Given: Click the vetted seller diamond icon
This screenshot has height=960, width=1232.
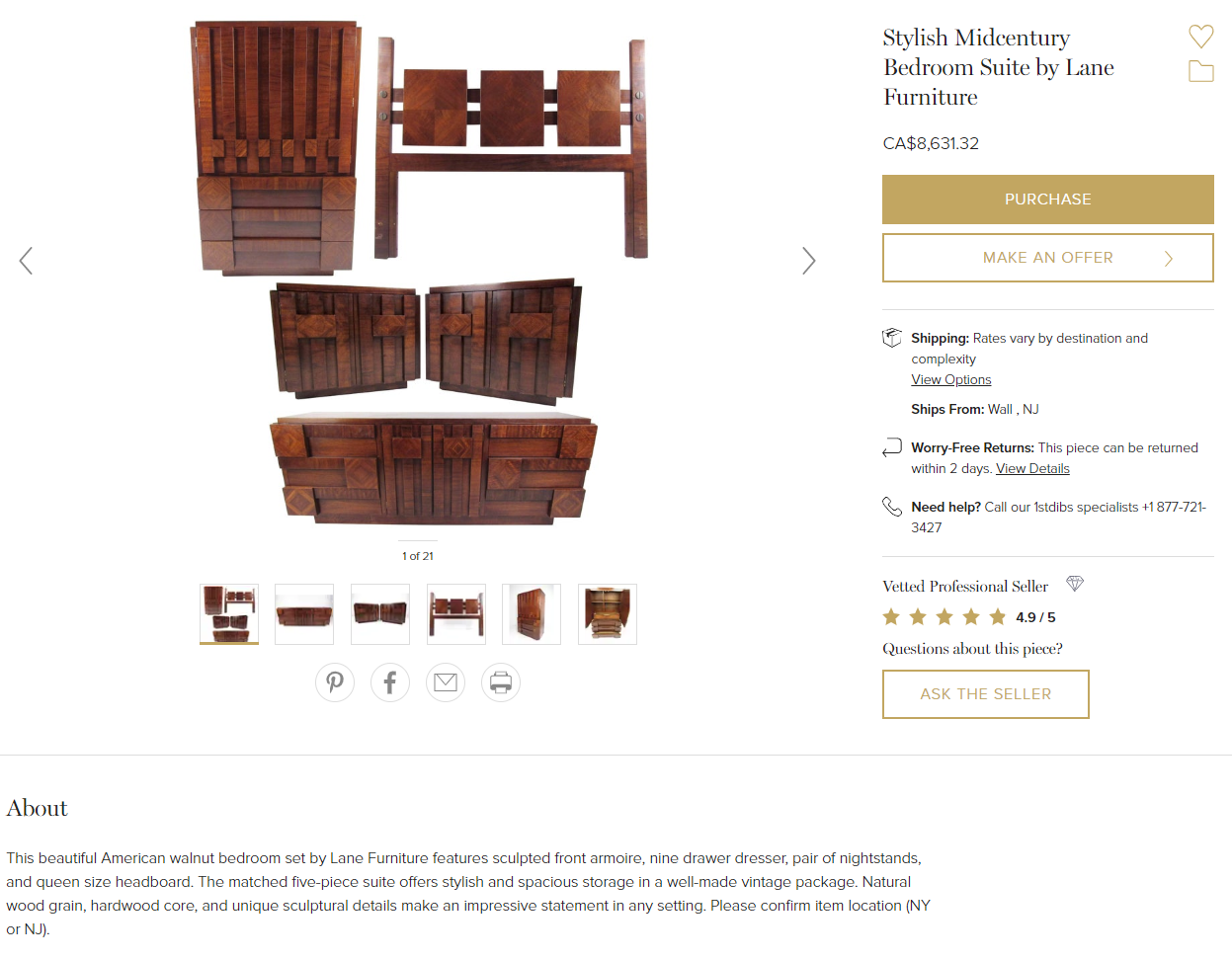Looking at the screenshot, I should pyautogui.click(x=1075, y=584).
